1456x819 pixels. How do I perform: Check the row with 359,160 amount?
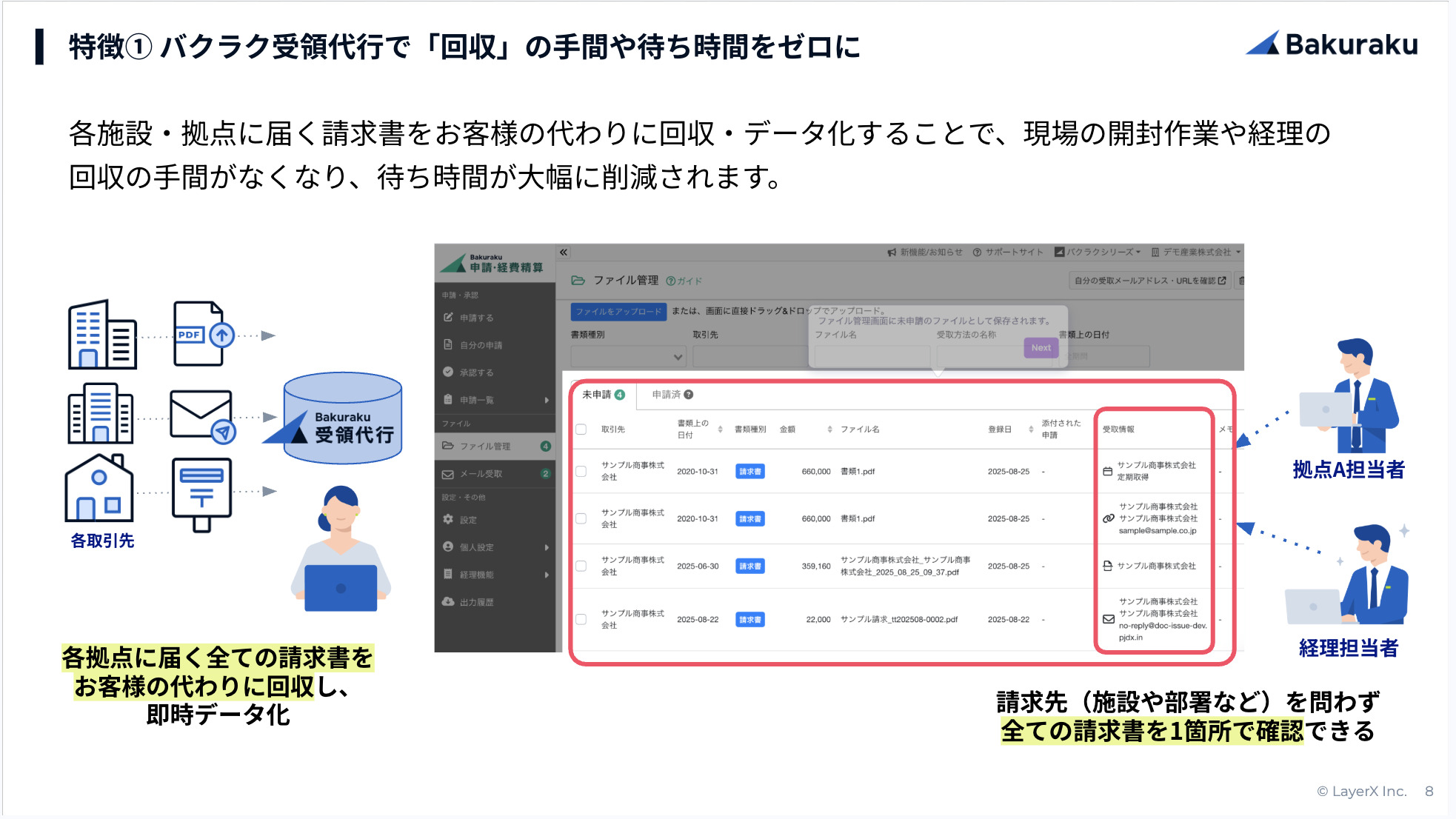(581, 566)
